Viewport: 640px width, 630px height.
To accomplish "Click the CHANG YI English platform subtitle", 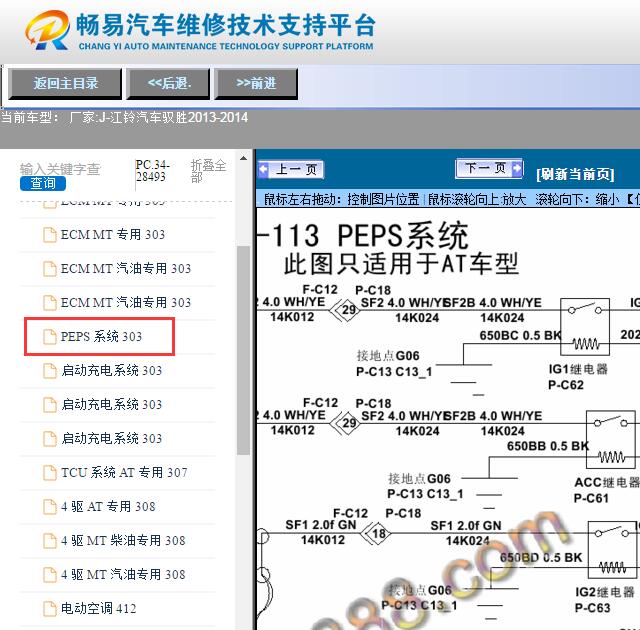I will [x=226, y=46].
